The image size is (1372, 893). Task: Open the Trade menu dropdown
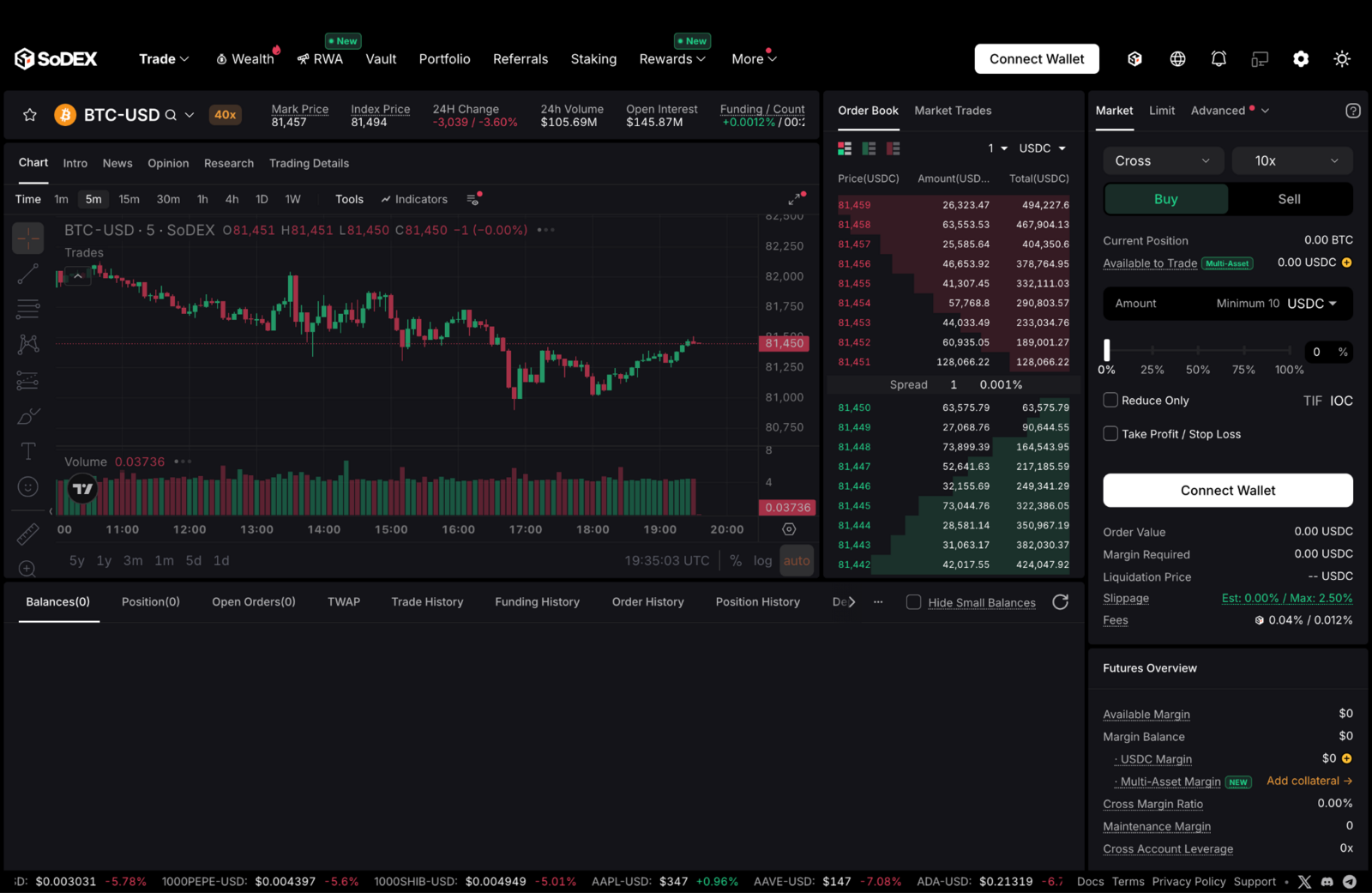164,59
